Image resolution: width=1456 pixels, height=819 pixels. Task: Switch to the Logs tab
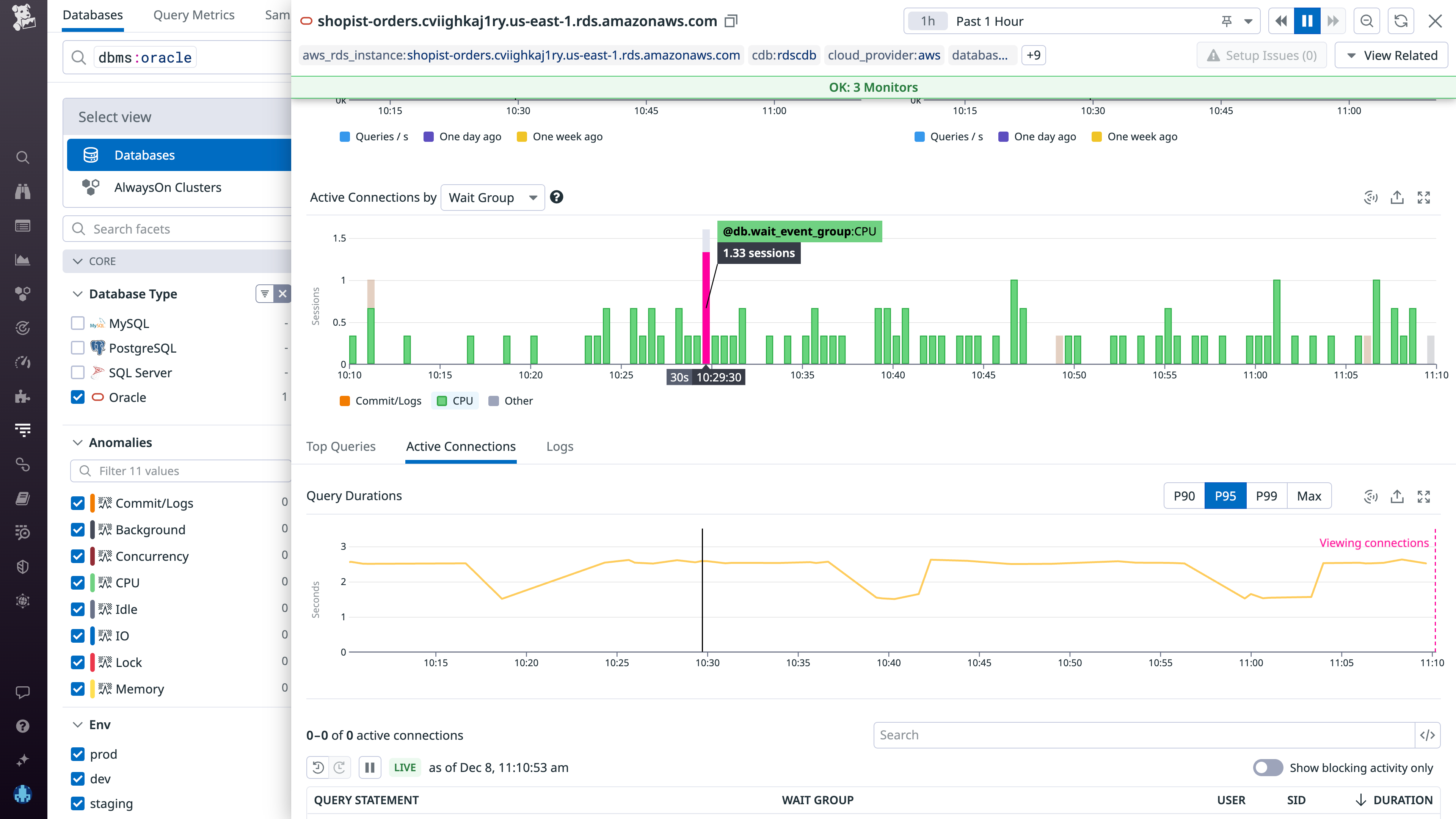click(560, 447)
